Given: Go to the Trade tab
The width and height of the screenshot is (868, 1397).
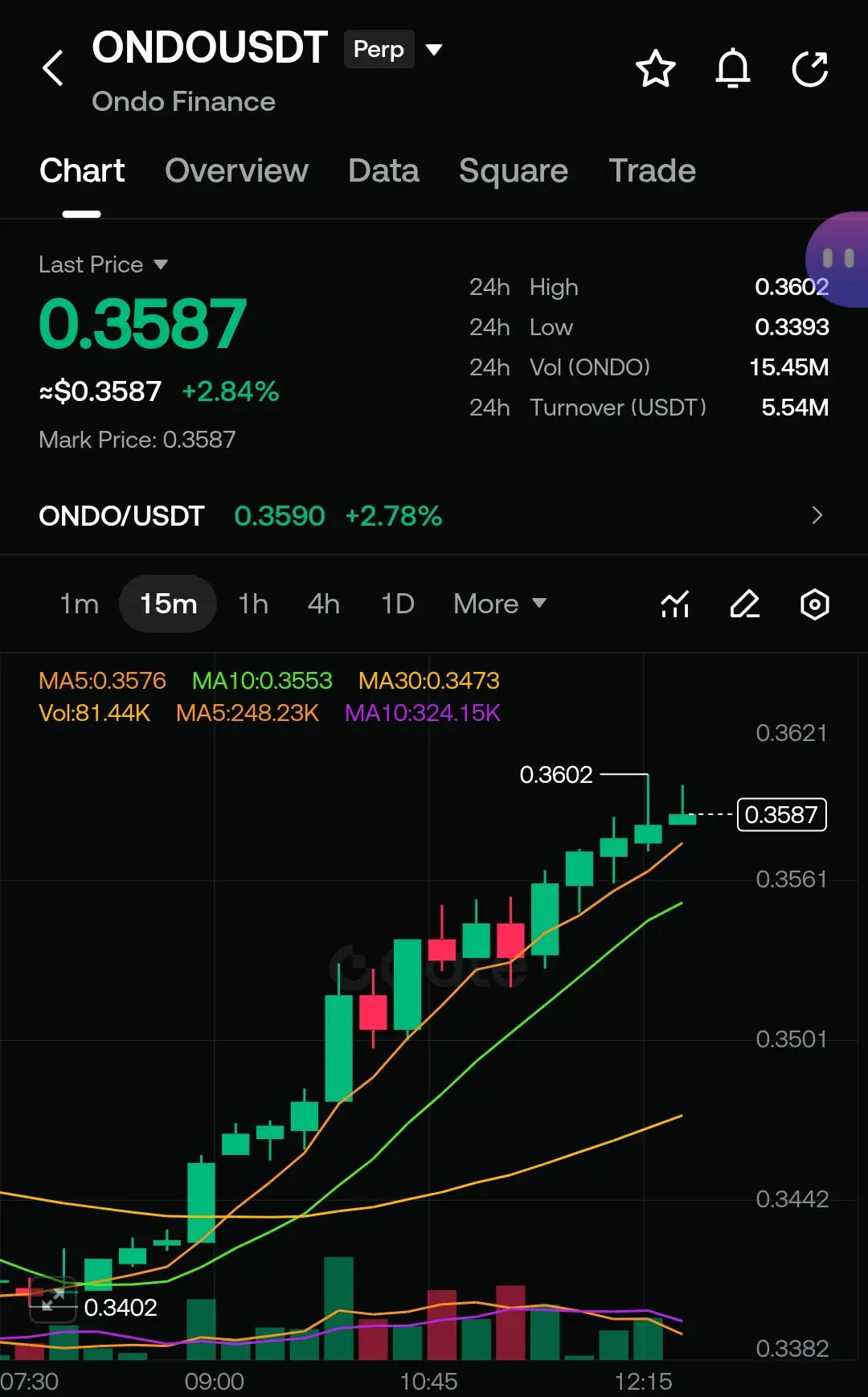Looking at the screenshot, I should pyautogui.click(x=652, y=170).
